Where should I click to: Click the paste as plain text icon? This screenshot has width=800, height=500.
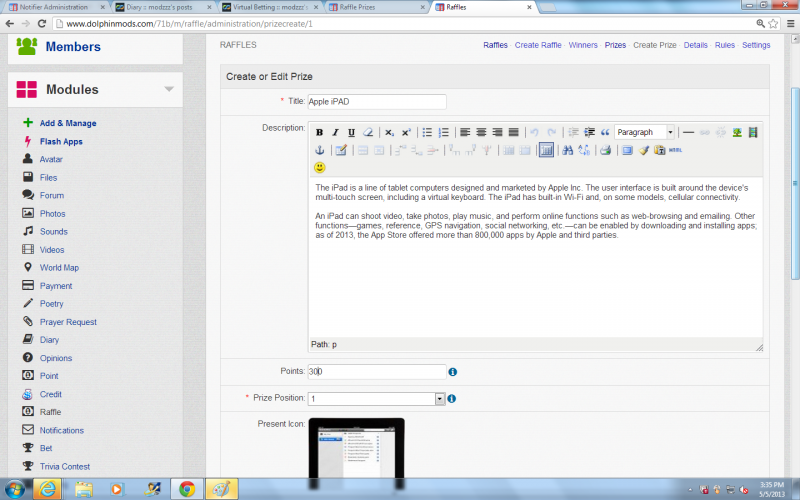659,150
